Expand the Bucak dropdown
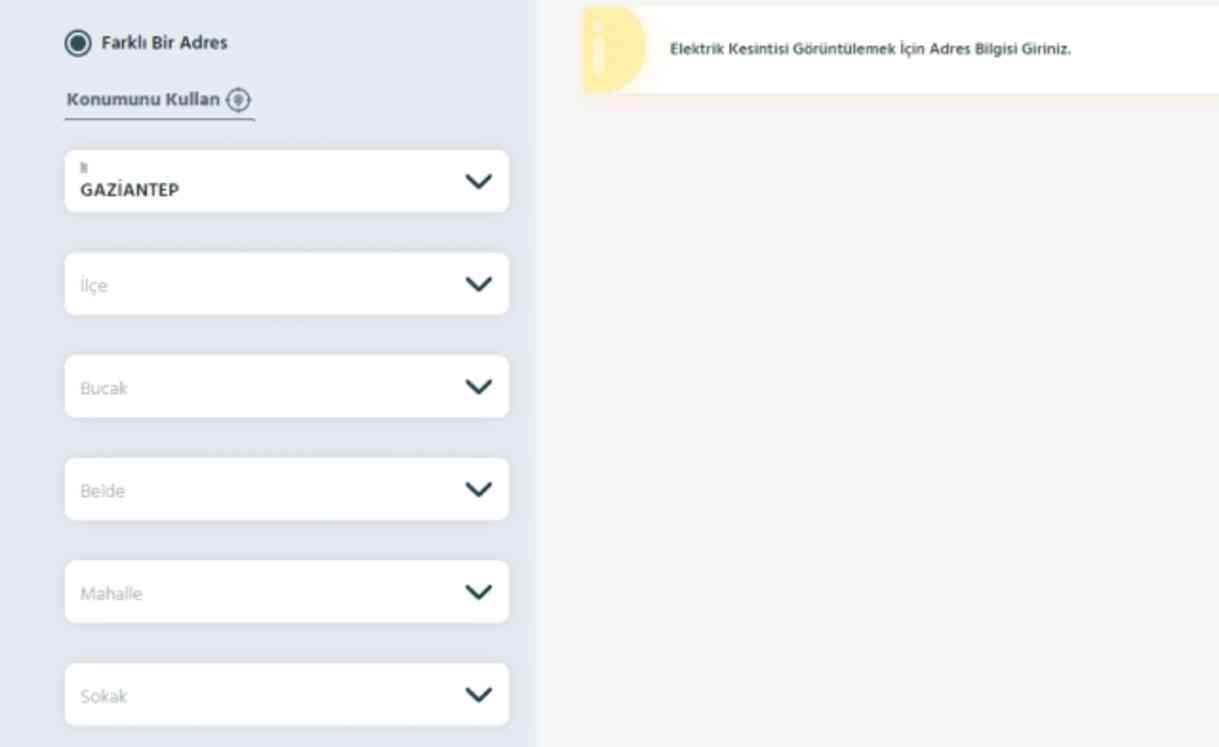 point(260,387)
